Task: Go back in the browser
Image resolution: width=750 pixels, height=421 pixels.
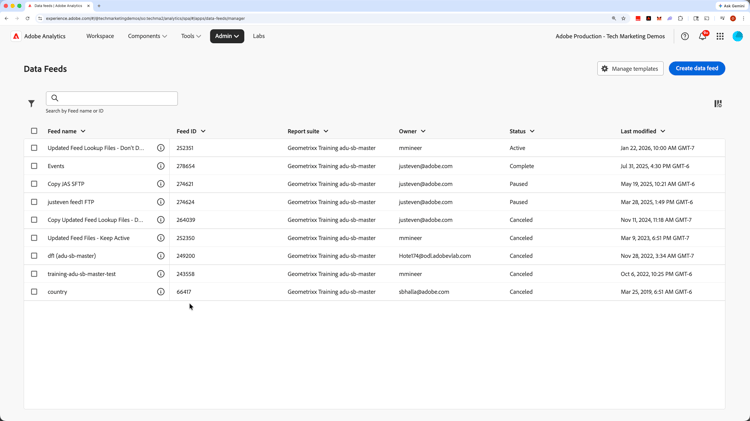Action: point(6,18)
